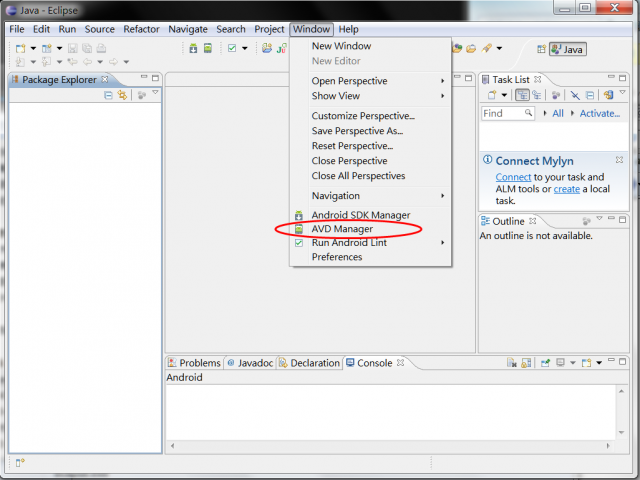
Task: Click the Open Type toolbar icon
Action: (267, 49)
